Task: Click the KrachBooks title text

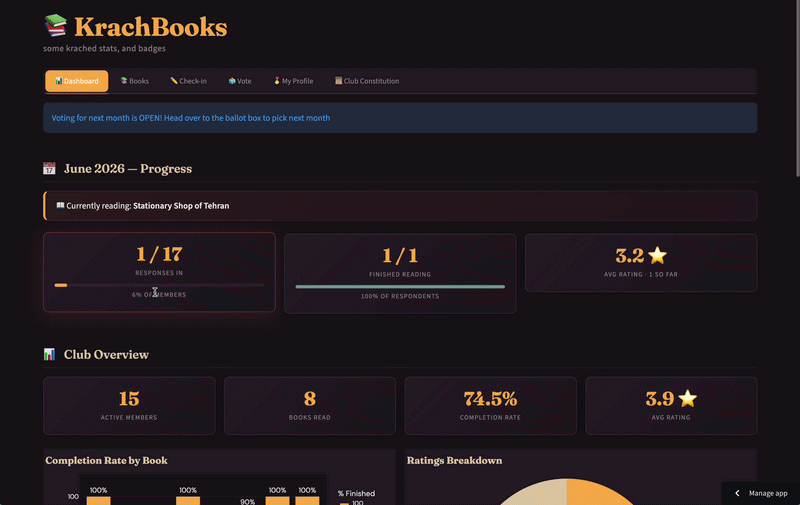Action: pos(151,27)
